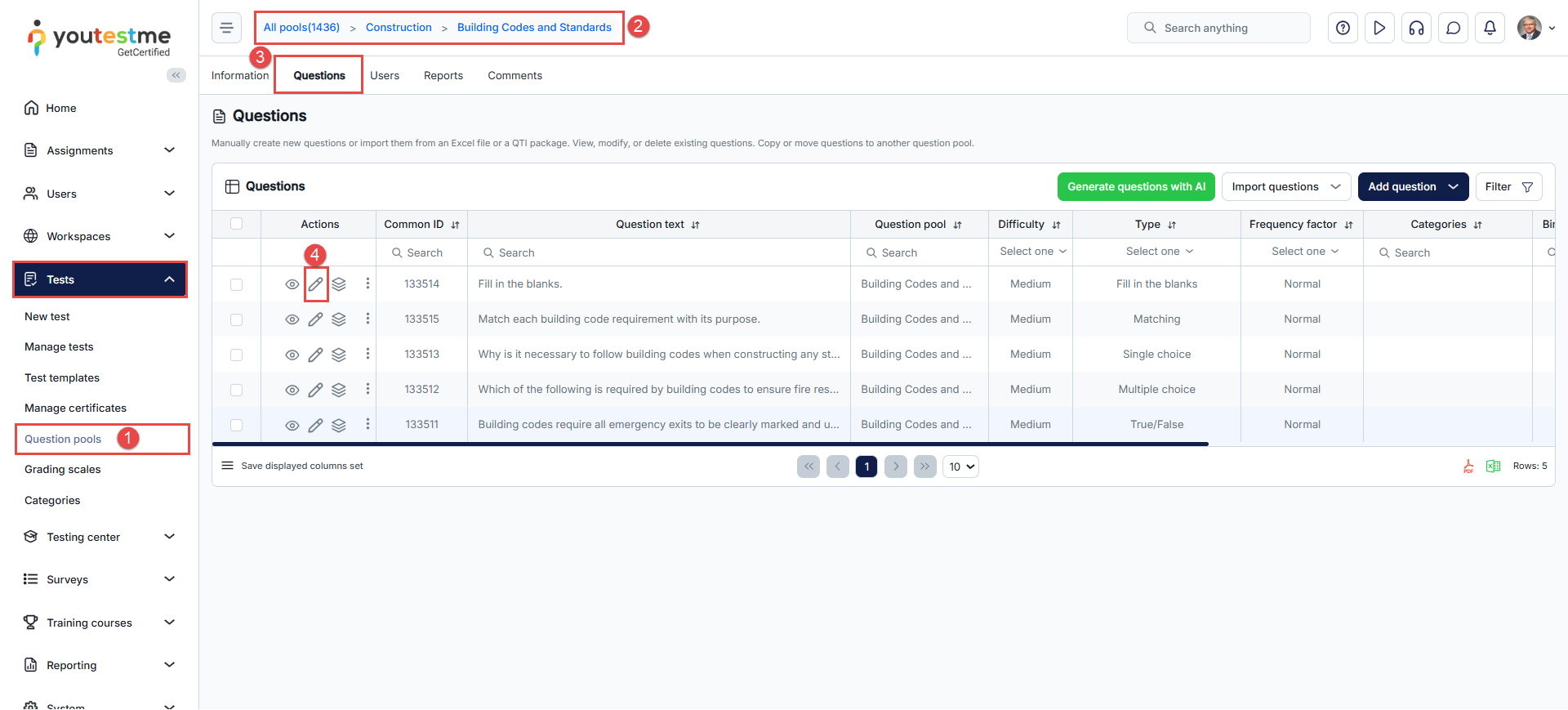This screenshot has height=710, width=1568.
Task: Open the three-dot menu for question 133512
Action: coord(367,390)
